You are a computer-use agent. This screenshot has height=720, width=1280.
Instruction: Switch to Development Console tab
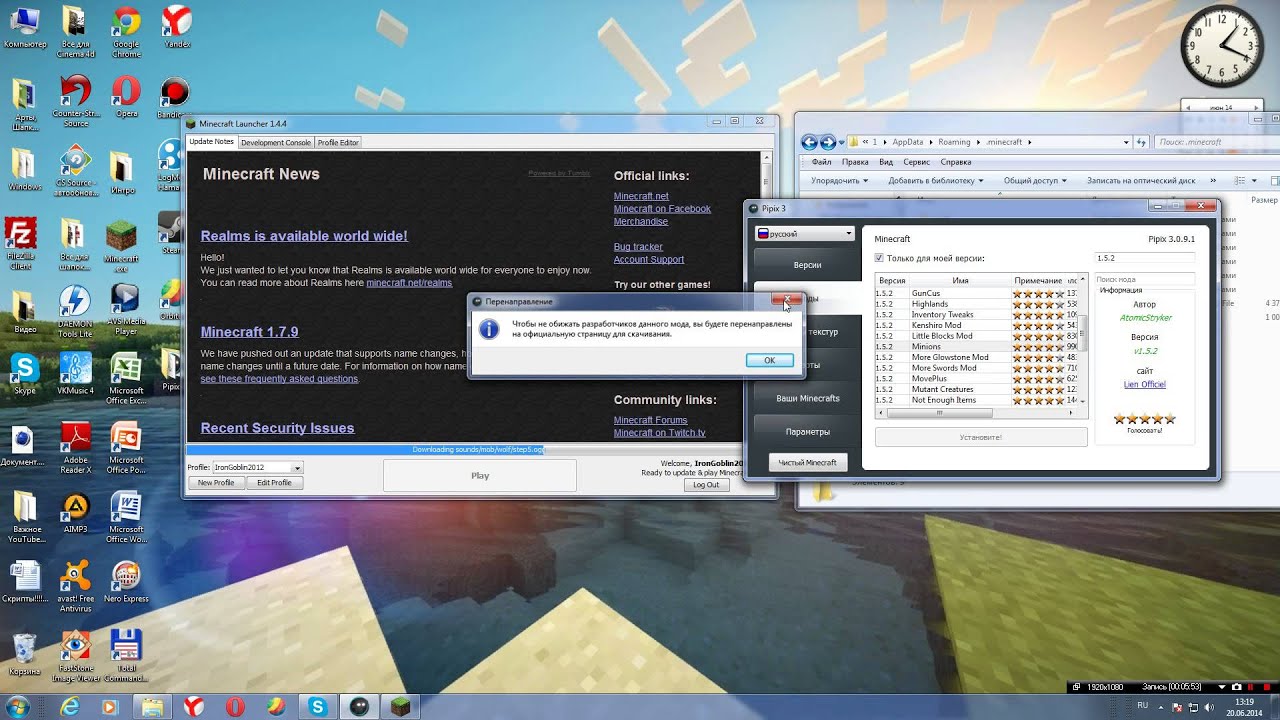[275, 142]
